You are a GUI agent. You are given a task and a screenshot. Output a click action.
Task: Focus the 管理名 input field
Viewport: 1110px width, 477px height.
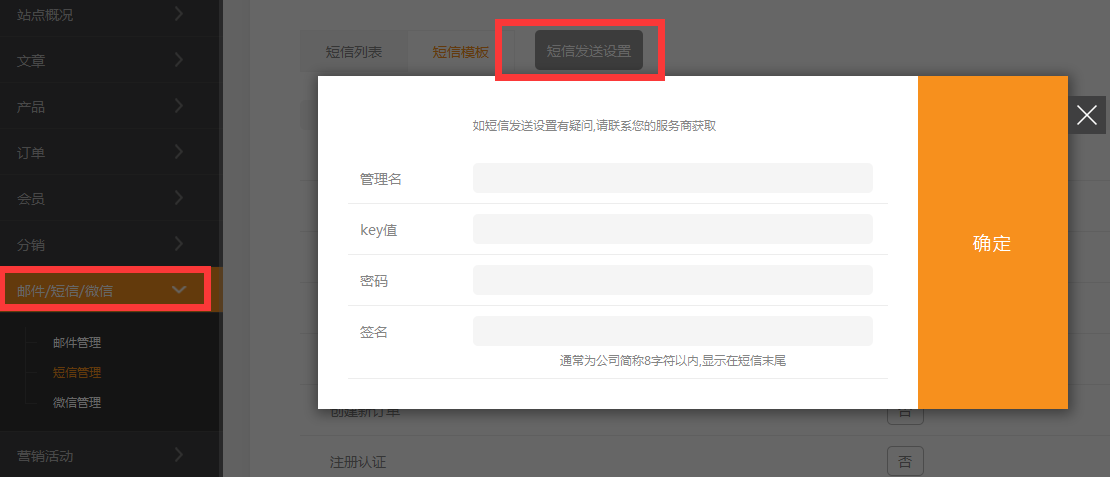(672, 179)
